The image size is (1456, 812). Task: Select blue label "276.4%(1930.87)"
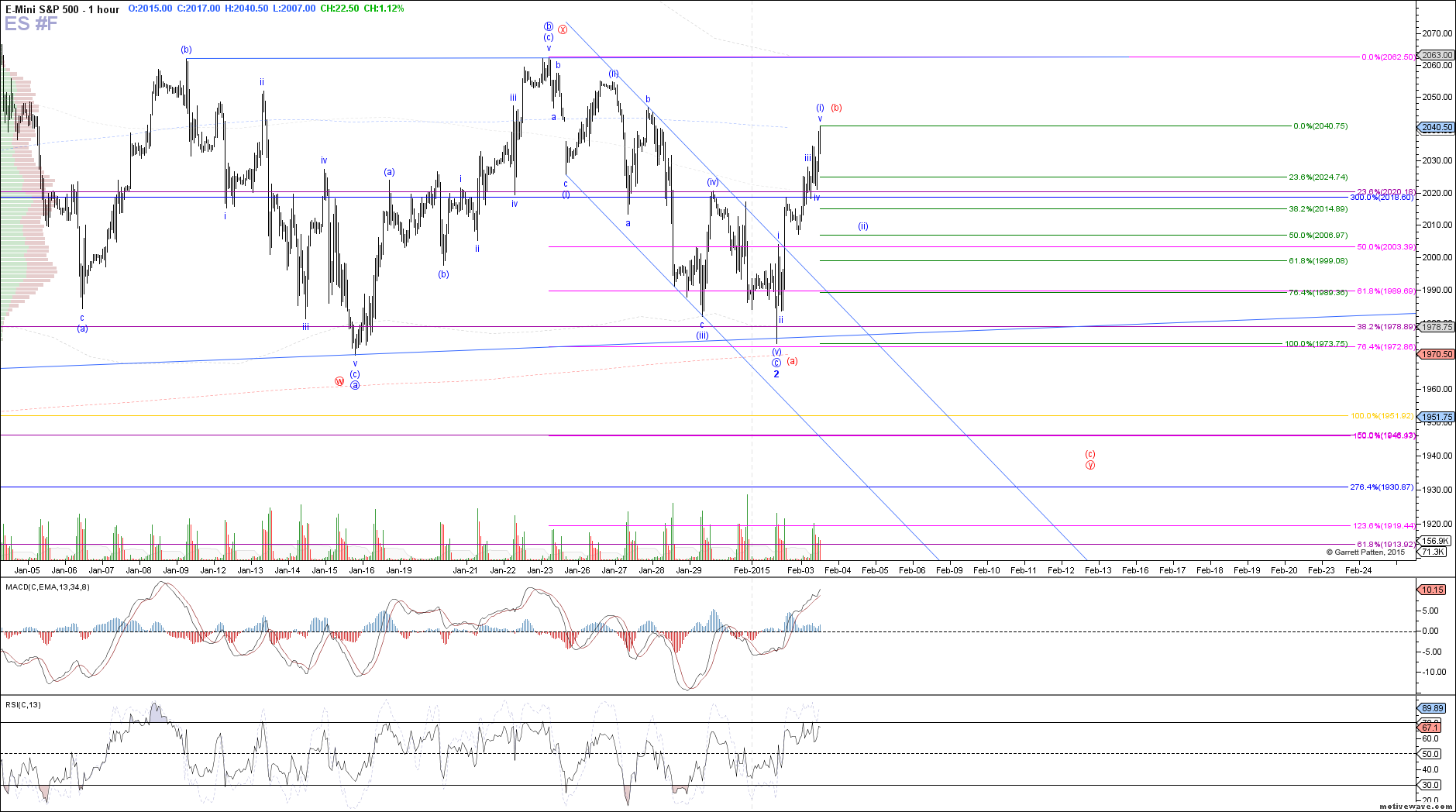[x=1382, y=487]
